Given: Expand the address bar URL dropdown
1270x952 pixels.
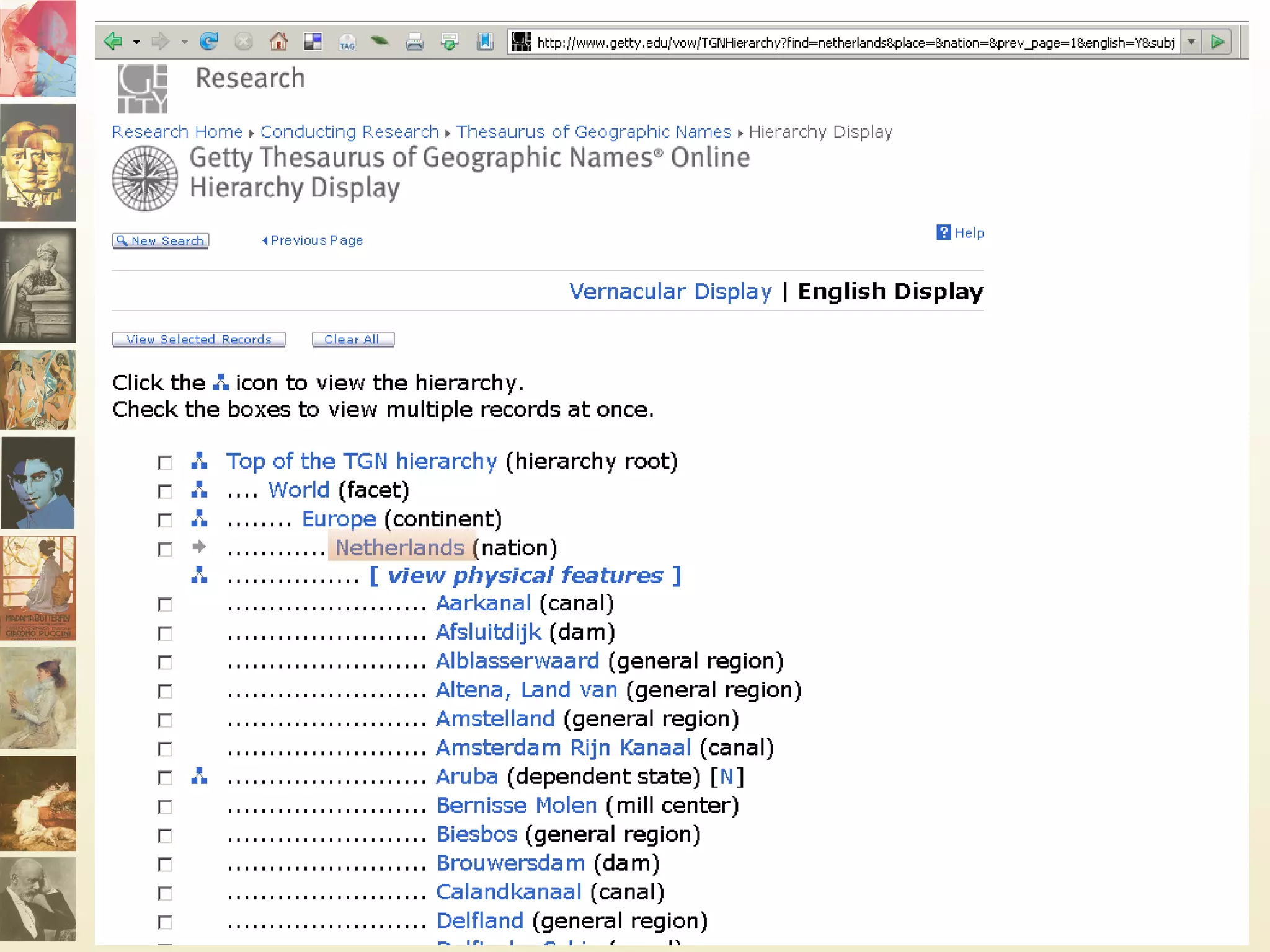Looking at the screenshot, I should (x=1191, y=42).
